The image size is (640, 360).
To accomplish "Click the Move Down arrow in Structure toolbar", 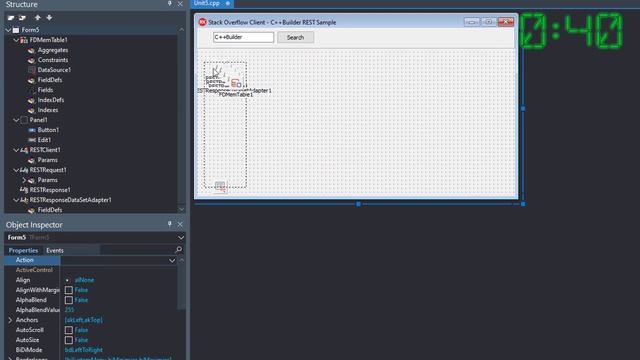I will 49,18.
